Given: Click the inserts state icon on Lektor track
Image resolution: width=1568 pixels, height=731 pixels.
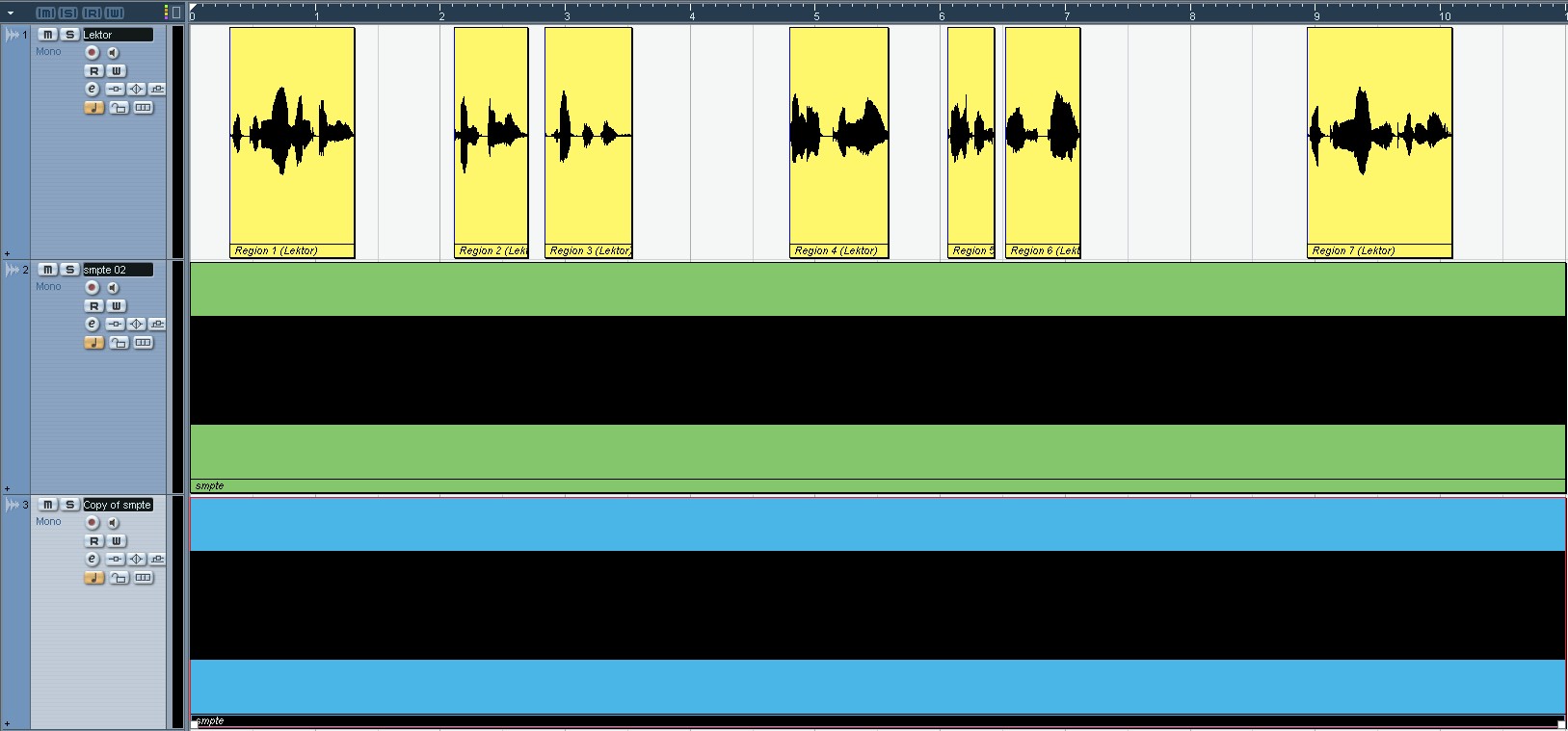Looking at the screenshot, I should 115,89.
